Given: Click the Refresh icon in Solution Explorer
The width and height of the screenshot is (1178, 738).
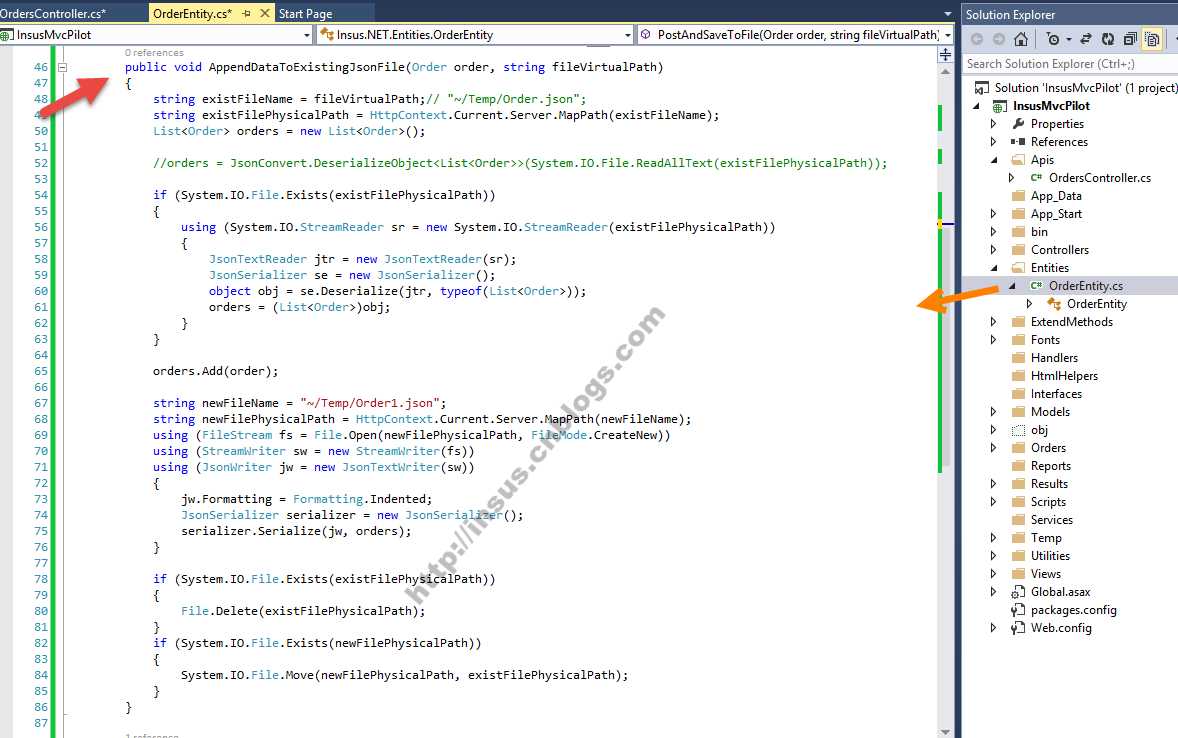Looking at the screenshot, I should (1107, 39).
